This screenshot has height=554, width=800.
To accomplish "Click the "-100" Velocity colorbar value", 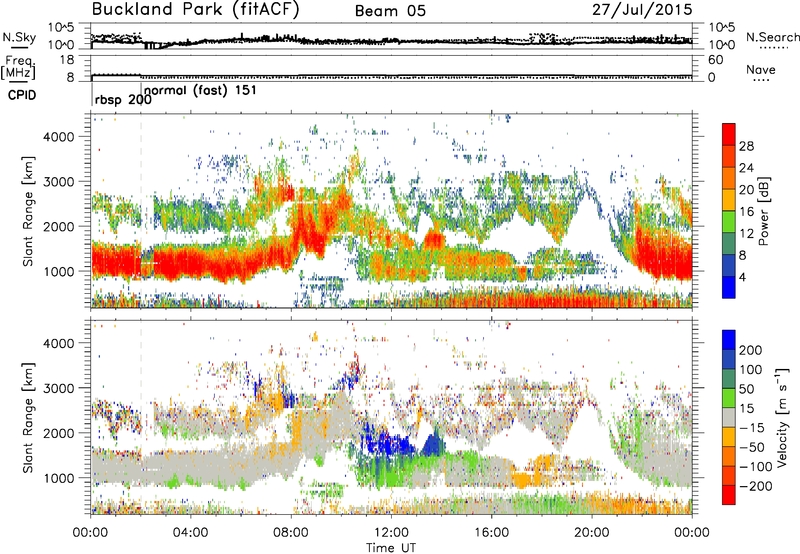I will tap(756, 466).
